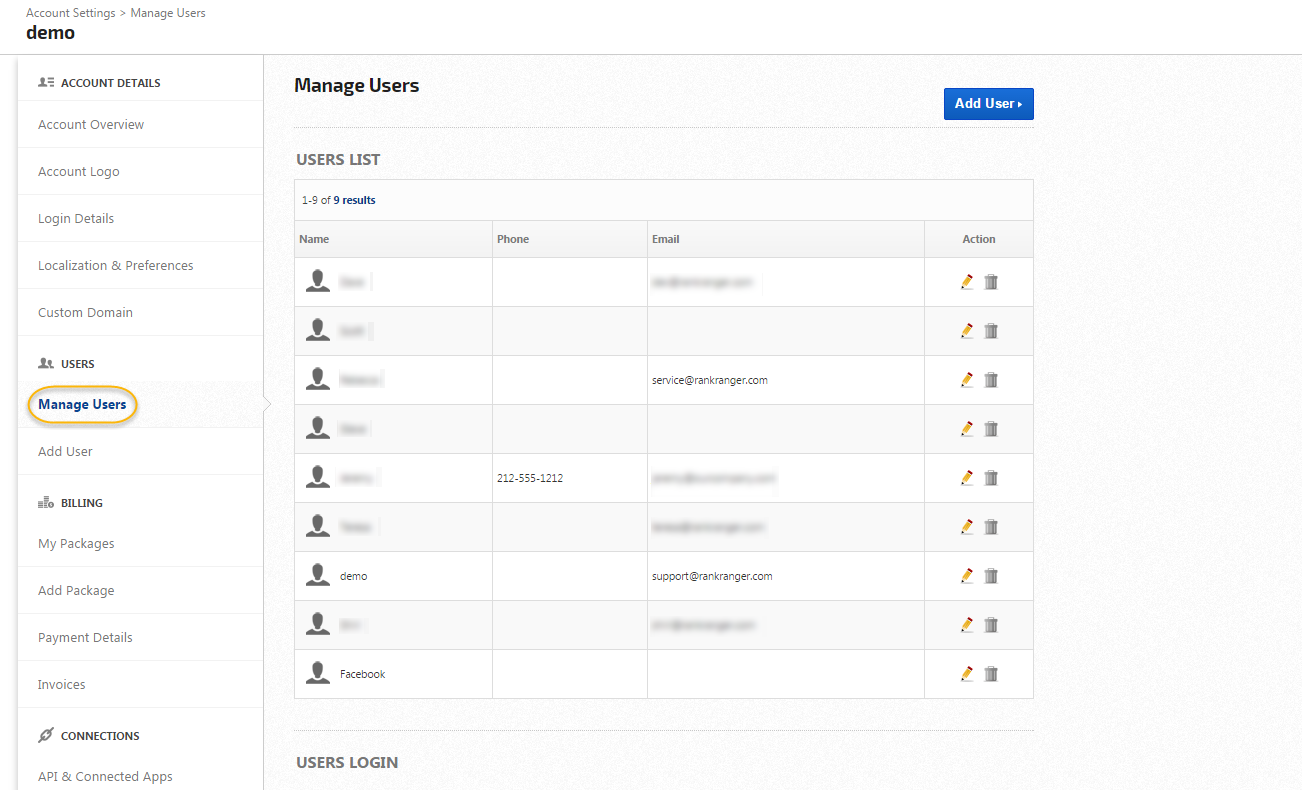Go to Account Logo settings
Image resolution: width=1302 pixels, height=790 pixels.
point(79,172)
